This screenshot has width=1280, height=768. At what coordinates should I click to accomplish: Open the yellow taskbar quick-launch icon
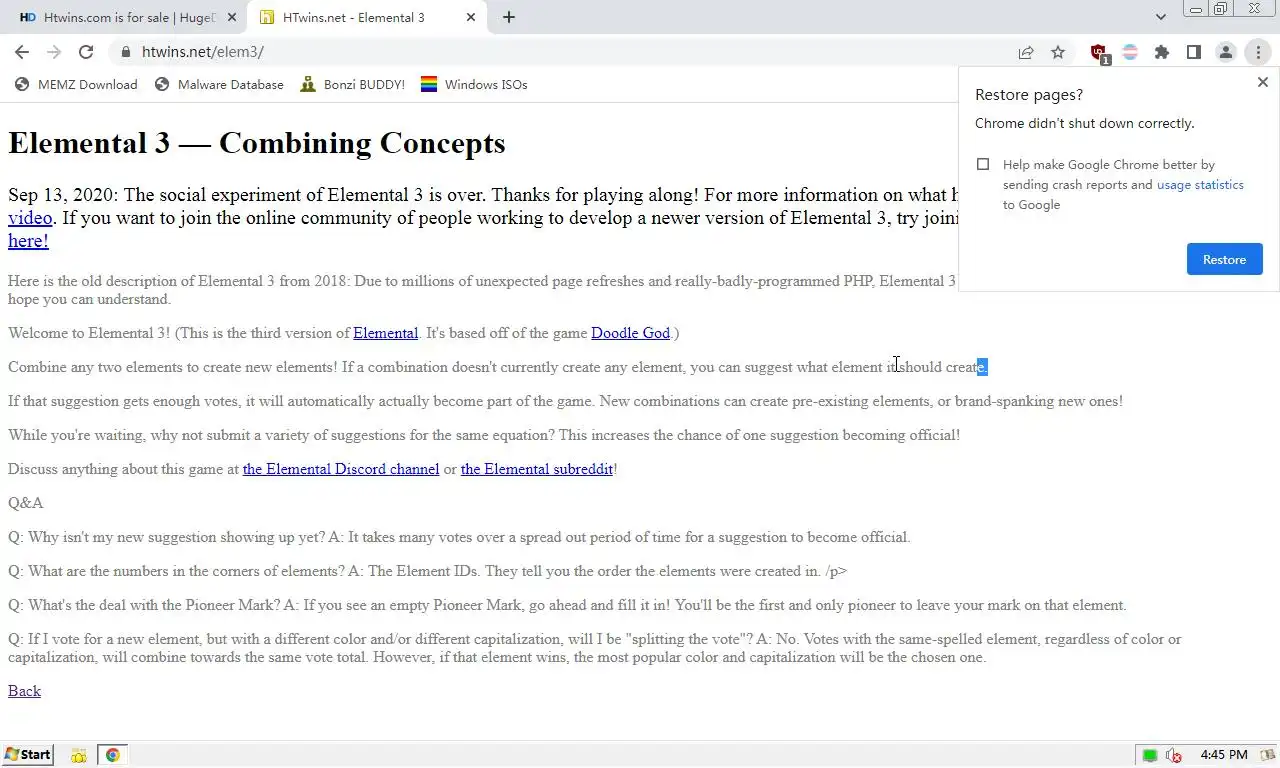click(x=78, y=755)
